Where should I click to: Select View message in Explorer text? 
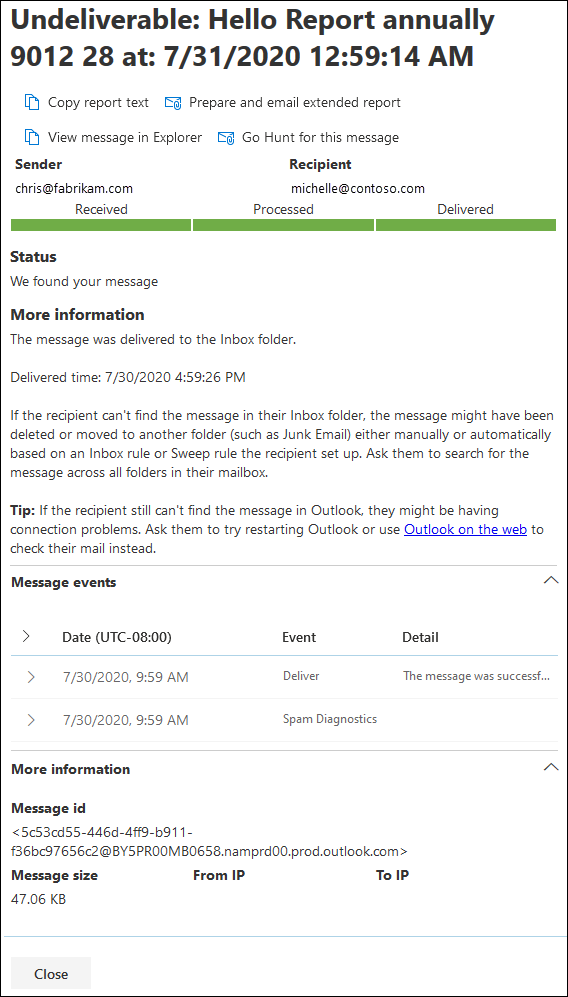click(x=125, y=137)
